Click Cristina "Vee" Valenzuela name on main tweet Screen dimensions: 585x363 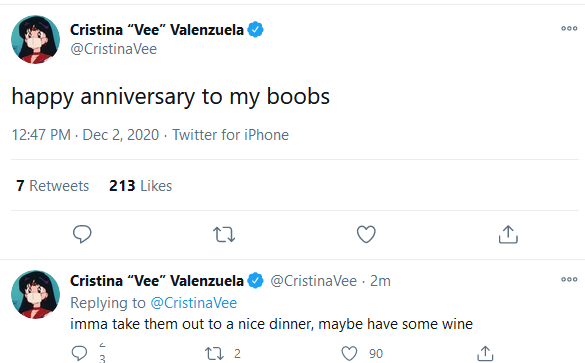[157, 30]
